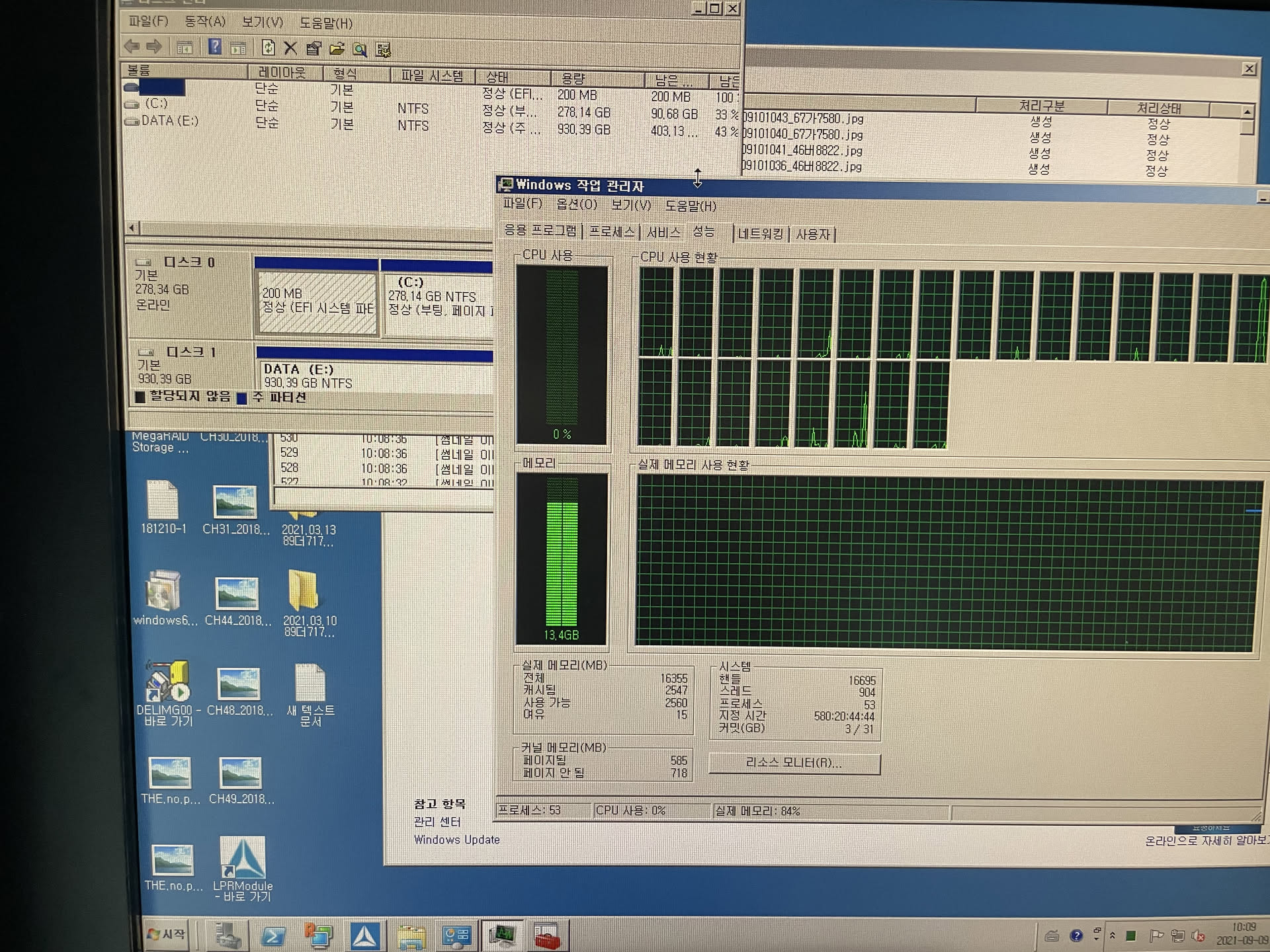Viewport: 1270px width, 952px height.
Task: Click the Refresh icon in Disk Management toolbar
Action: pyautogui.click(x=268, y=48)
